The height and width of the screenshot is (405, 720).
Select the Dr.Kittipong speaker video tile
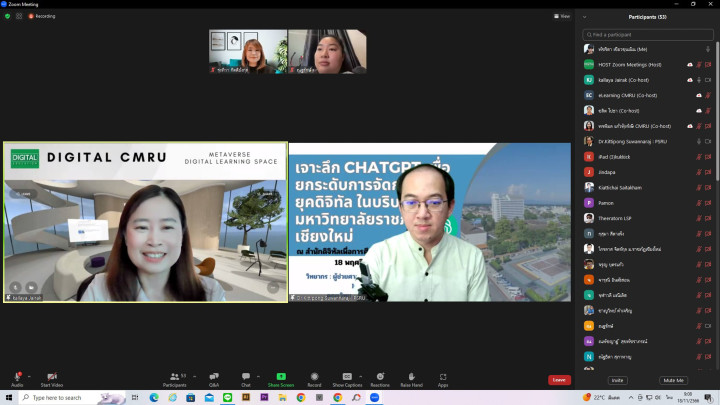[430, 222]
